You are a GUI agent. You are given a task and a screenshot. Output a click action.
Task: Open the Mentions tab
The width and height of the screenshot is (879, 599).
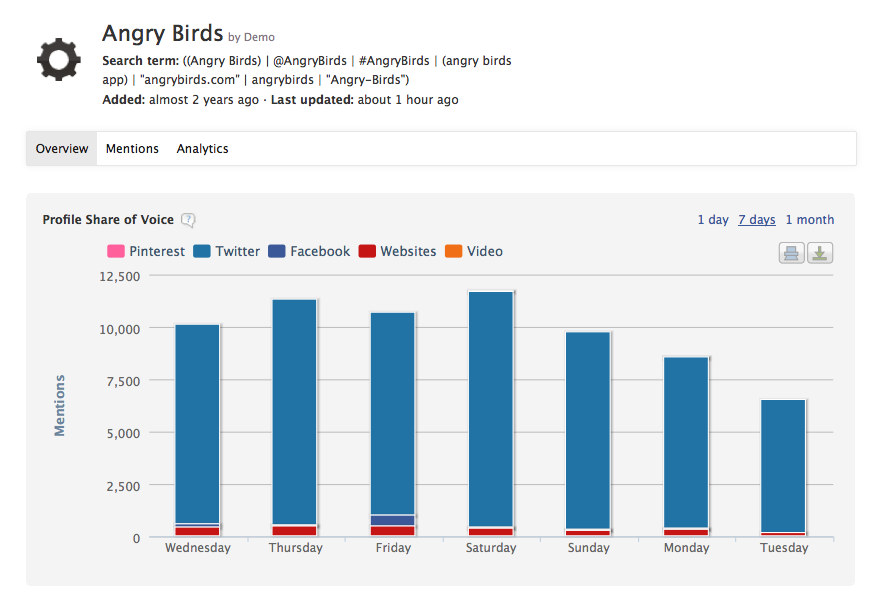click(132, 149)
